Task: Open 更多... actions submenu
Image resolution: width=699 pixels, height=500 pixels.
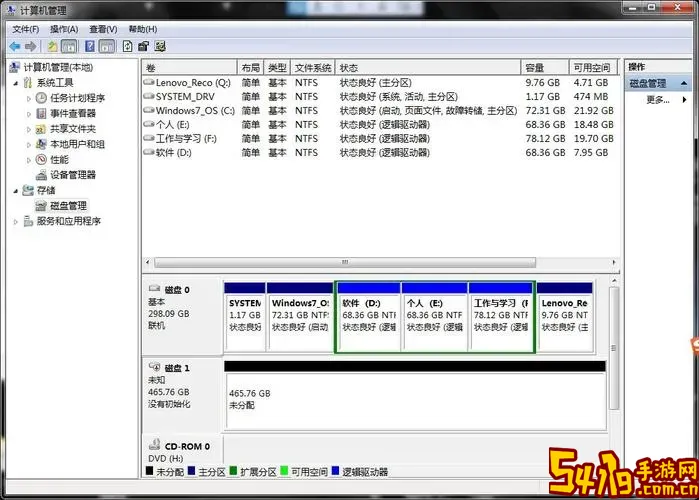Action: coord(658,100)
